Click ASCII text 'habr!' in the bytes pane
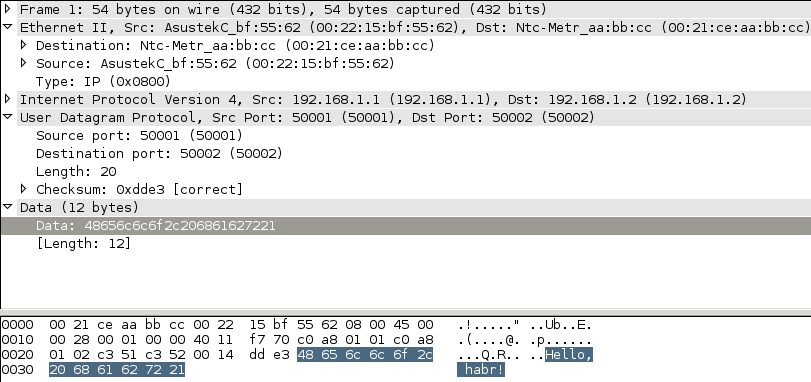Viewport: 811px width, 382px height. pyautogui.click(x=485, y=370)
